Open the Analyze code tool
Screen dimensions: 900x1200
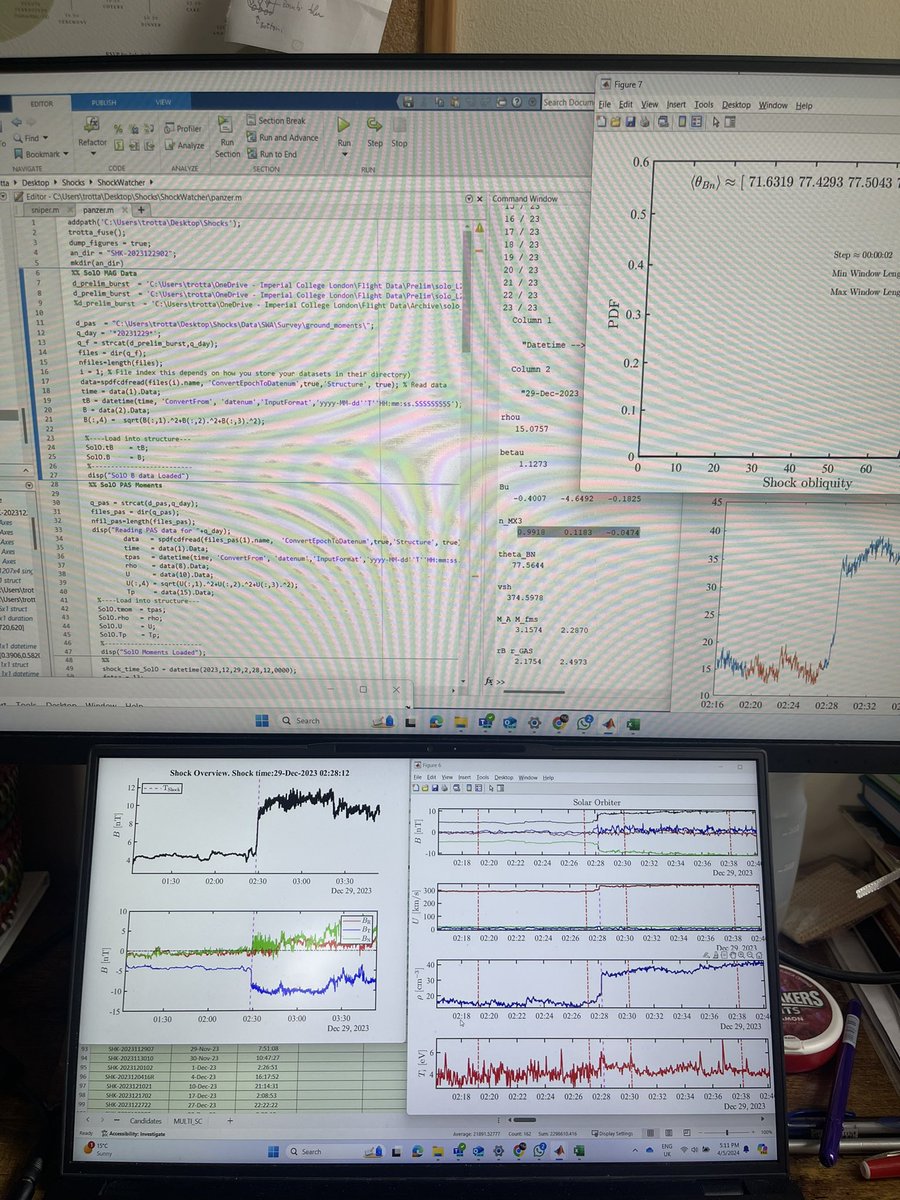pyautogui.click(x=183, y=146)
